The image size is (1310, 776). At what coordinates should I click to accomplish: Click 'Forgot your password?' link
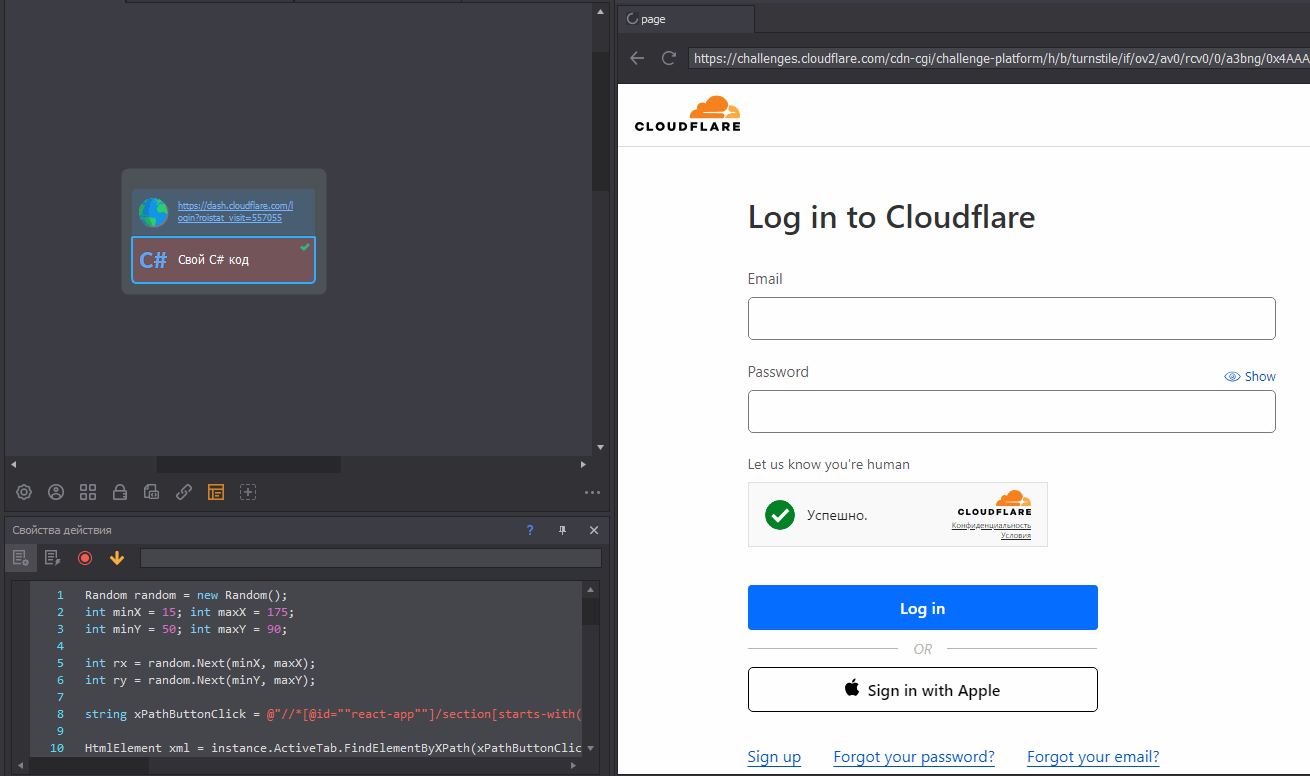point(914,757)
